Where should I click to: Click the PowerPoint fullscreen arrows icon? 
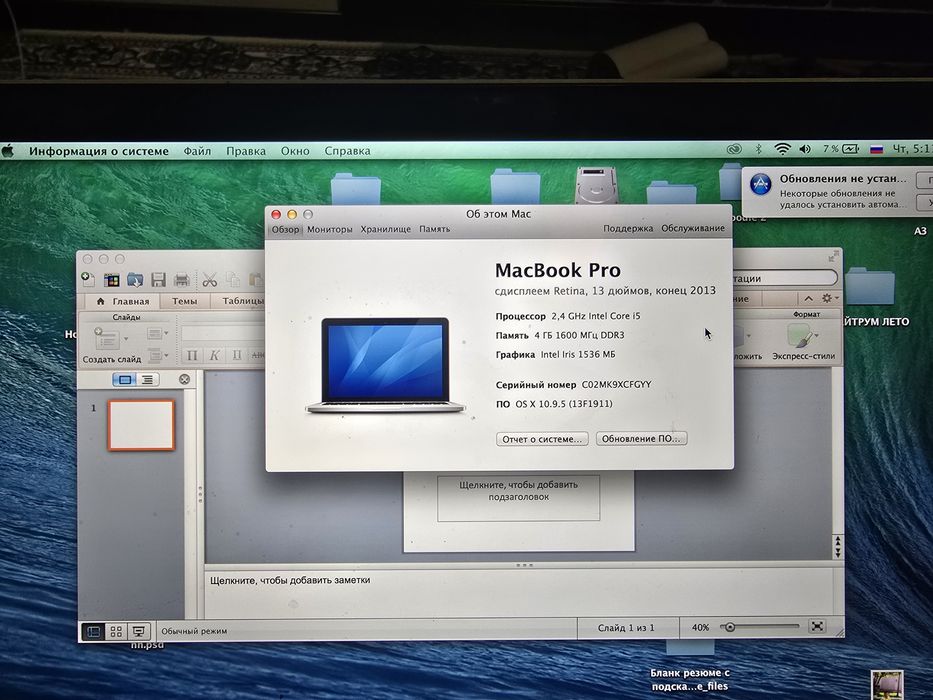pos(833,257)
